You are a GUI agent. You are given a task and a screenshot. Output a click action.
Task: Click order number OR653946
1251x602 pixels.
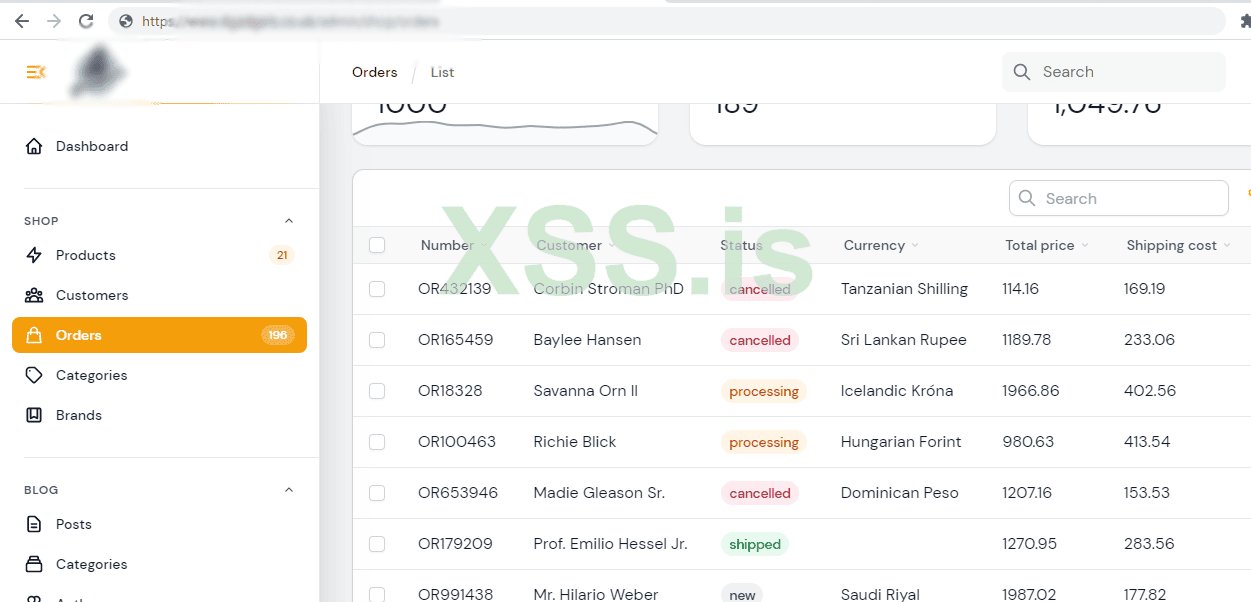pos(458,493)
